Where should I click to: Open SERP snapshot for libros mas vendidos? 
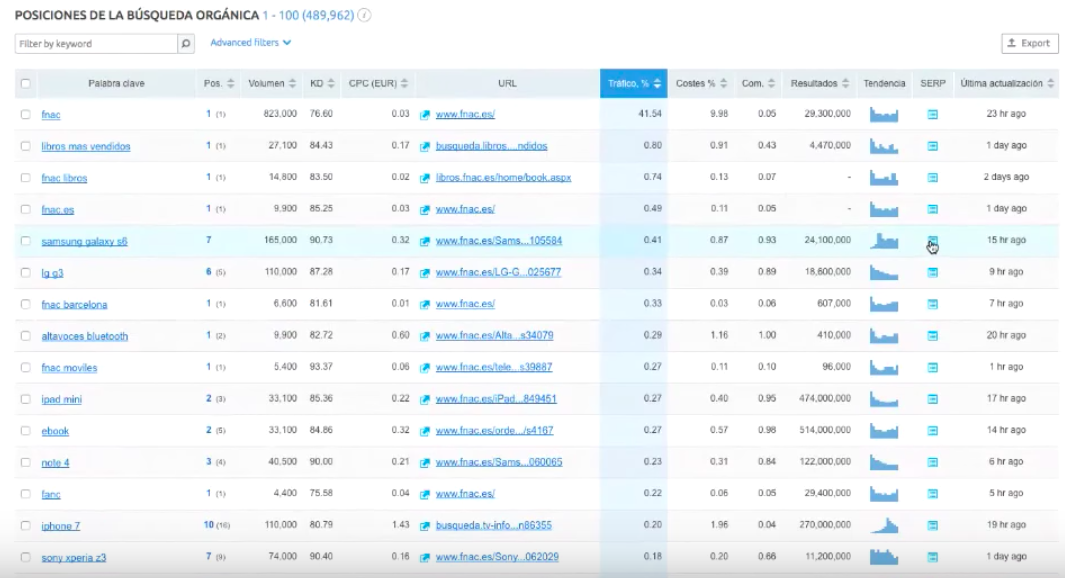(933, 146)
